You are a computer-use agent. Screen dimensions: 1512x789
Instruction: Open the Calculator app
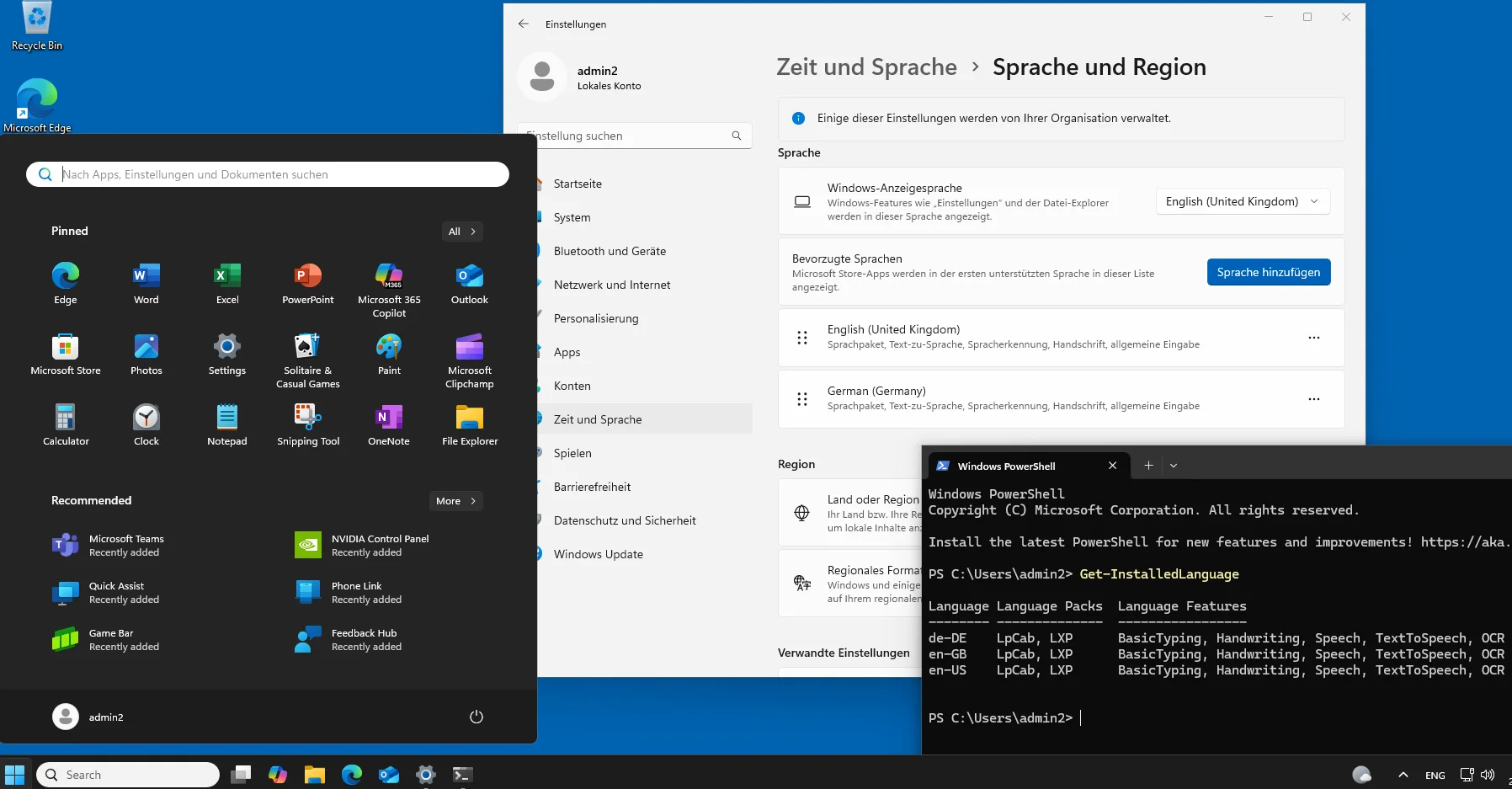click(66, 424)
